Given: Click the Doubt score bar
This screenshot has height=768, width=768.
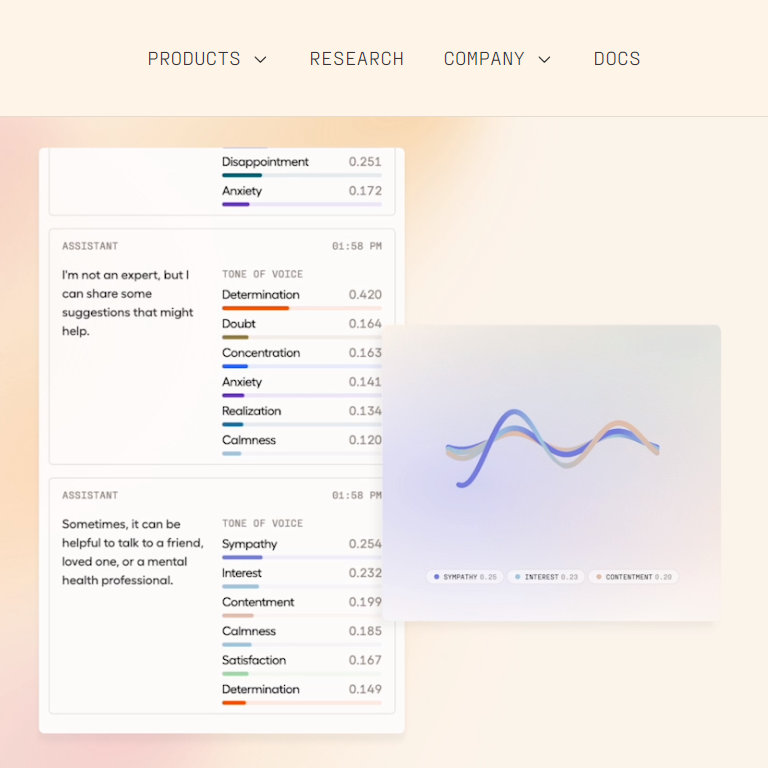Looking at the screenshot, I should (x=302, y=337).
